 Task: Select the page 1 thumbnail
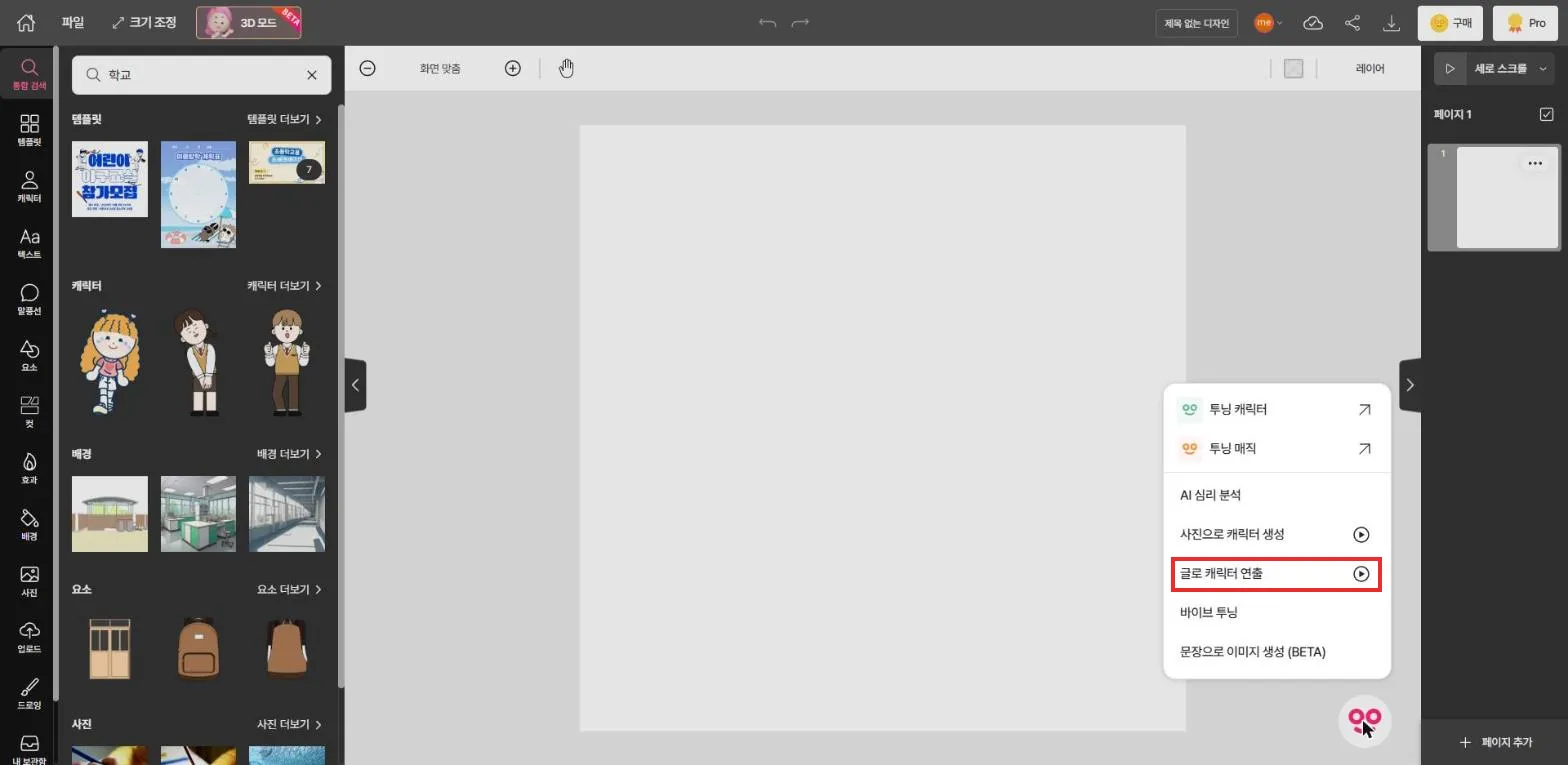1506,197
